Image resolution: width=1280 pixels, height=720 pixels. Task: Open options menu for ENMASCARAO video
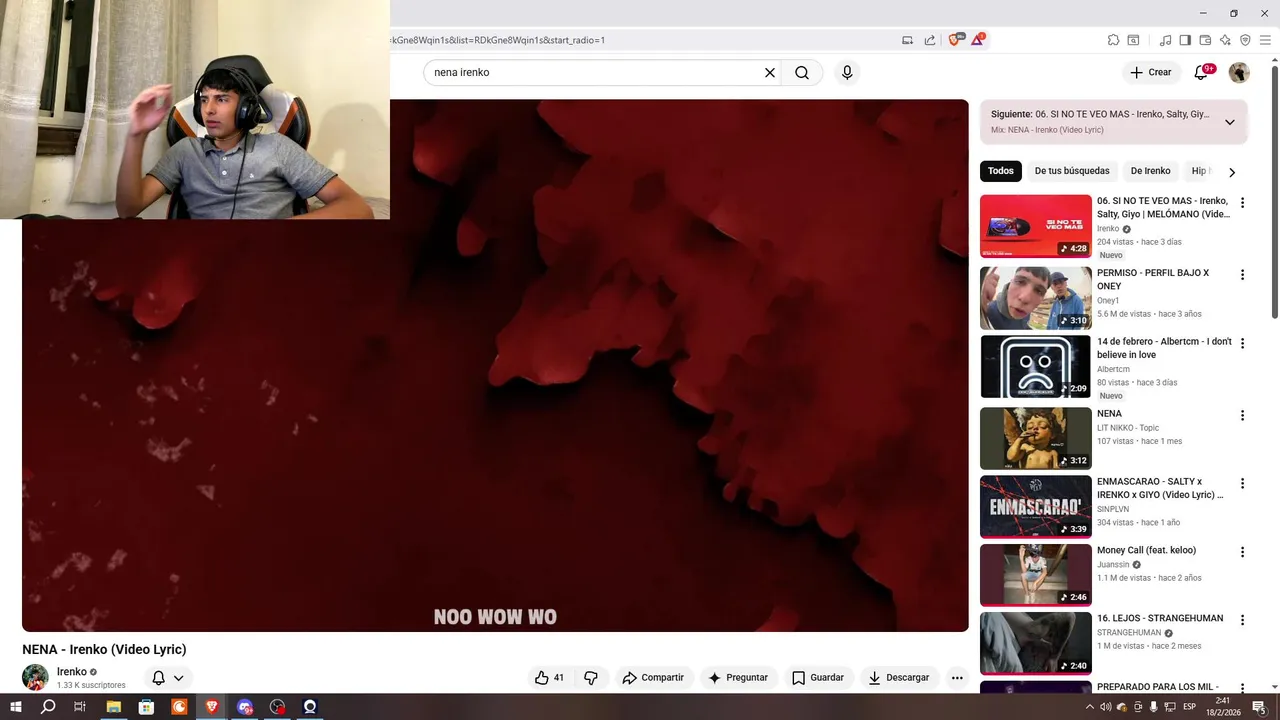coord(1242,483)
